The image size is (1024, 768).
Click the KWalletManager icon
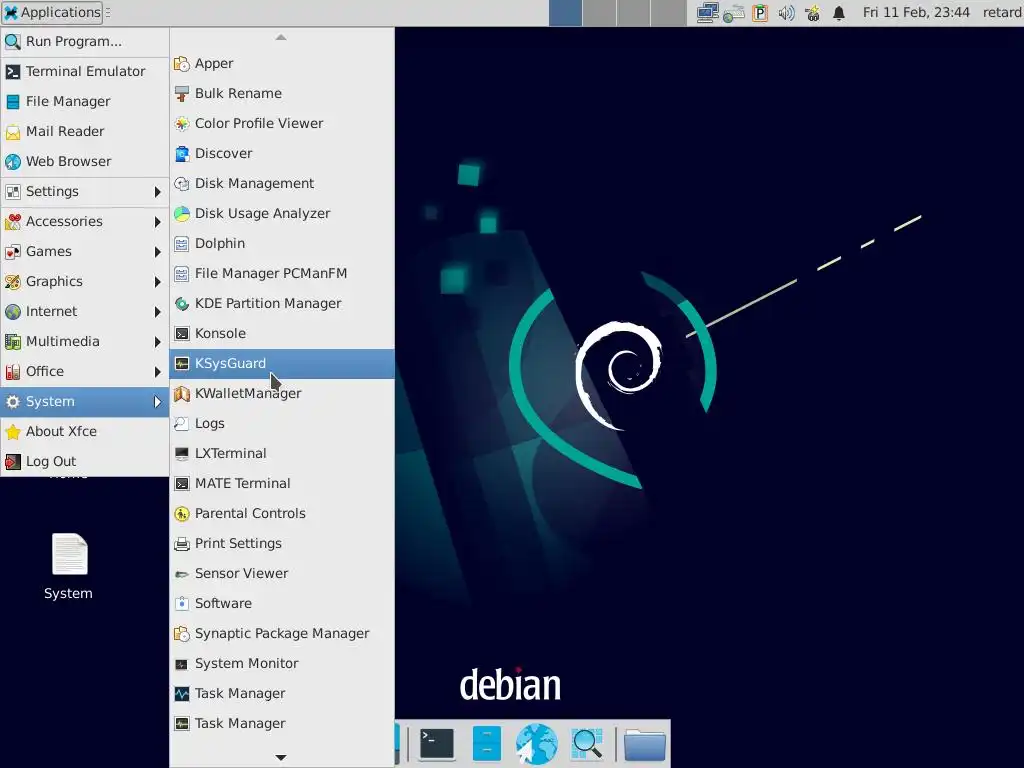pos(182,394)
